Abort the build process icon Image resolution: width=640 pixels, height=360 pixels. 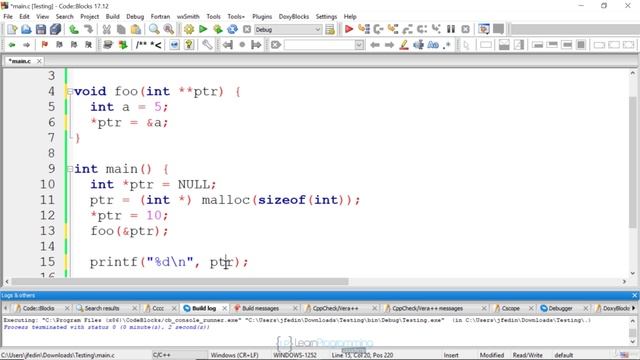(247, 29)
